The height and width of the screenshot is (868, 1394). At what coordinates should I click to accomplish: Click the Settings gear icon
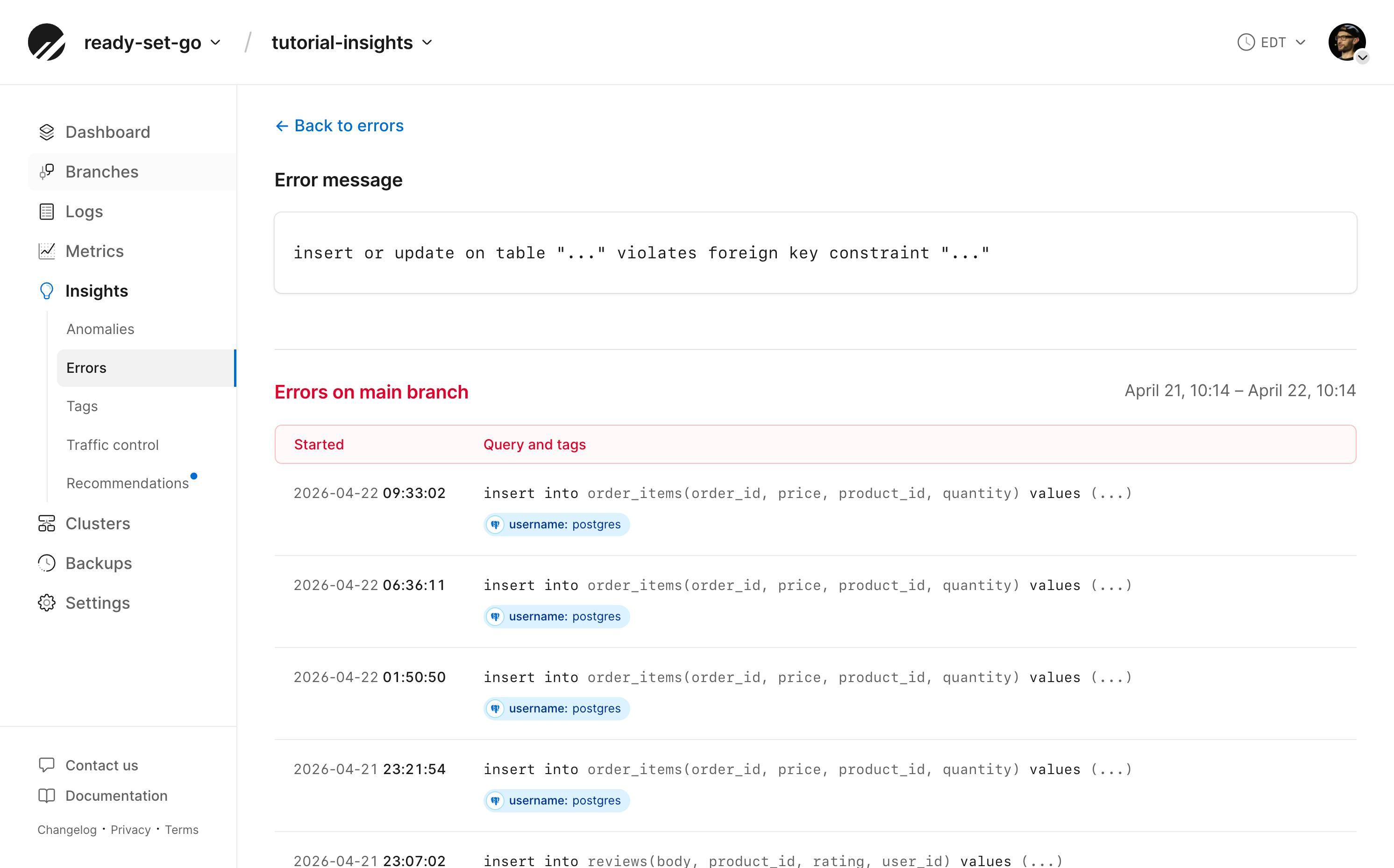(x=47, y=603)
